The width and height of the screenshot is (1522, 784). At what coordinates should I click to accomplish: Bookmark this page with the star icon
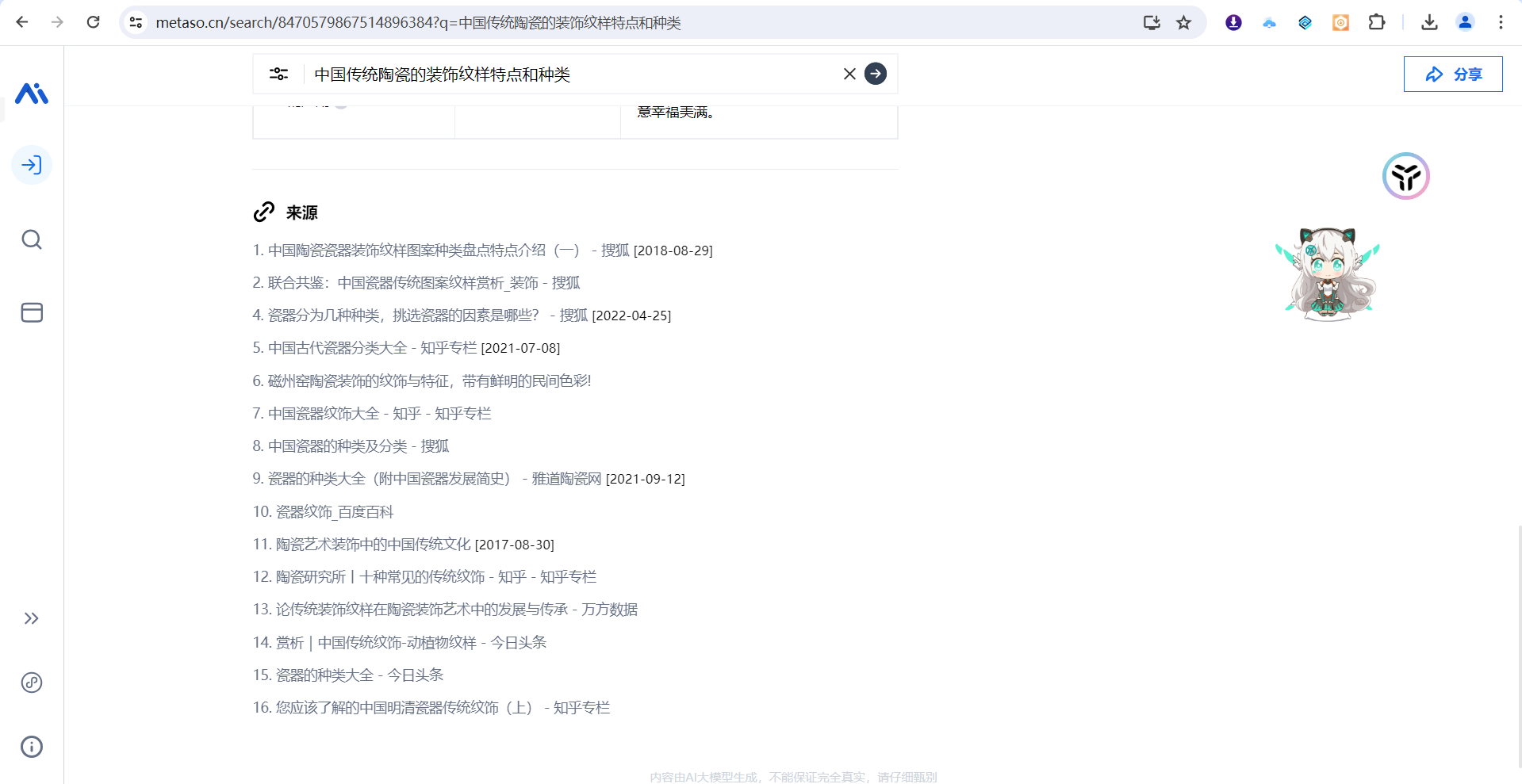click(x=1184, y=22)
